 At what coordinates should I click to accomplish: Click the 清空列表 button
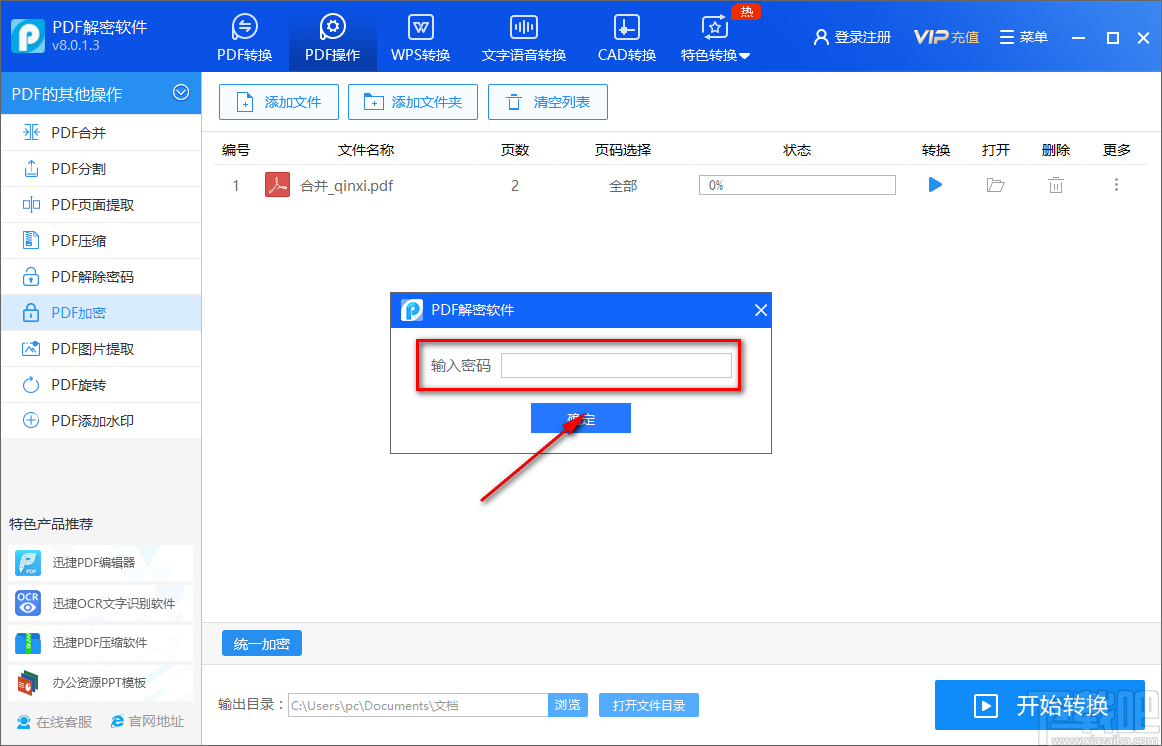click(548, 102)
